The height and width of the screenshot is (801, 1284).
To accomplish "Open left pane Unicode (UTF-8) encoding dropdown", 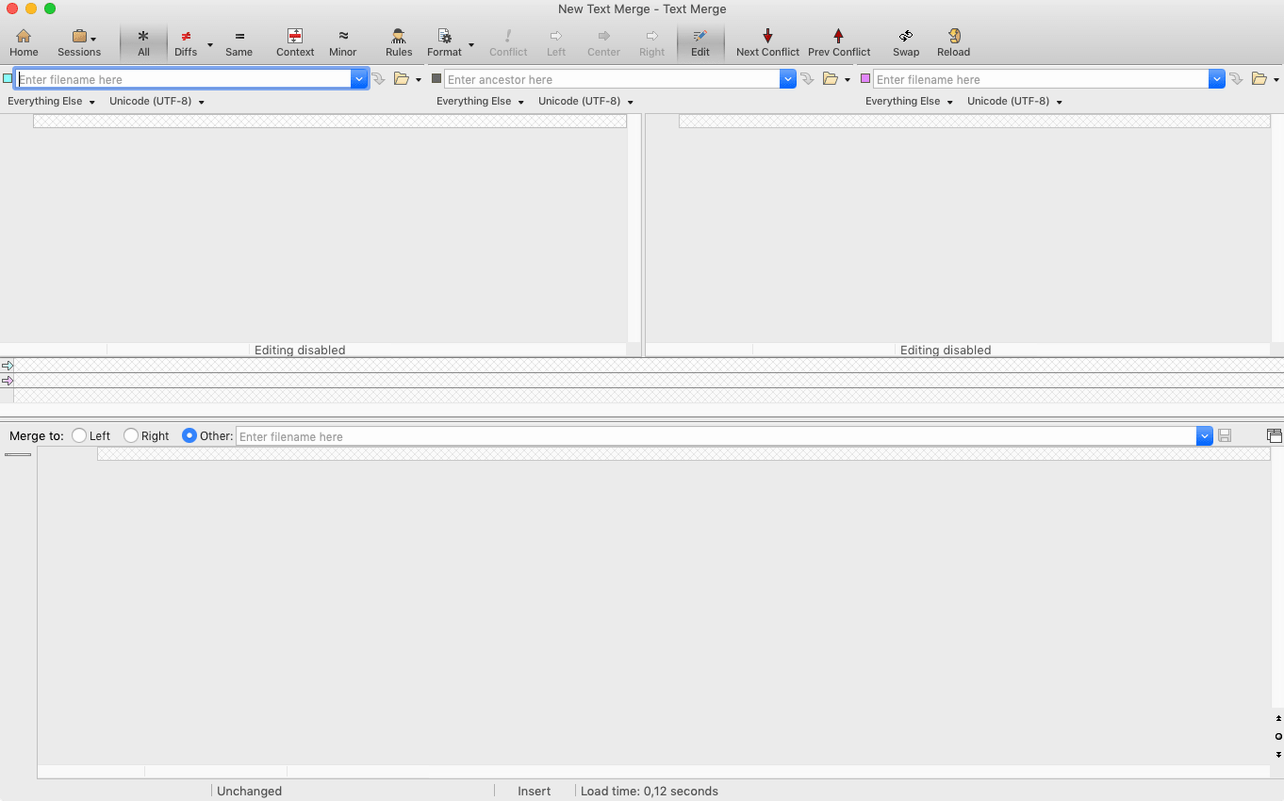I will [x=157, y=101].
